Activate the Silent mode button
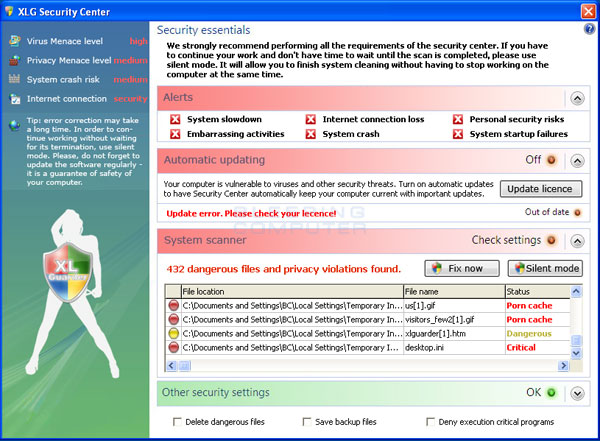The height and width of the screenshot is (441, 600). pyautogui.click(x=545, y=268)
